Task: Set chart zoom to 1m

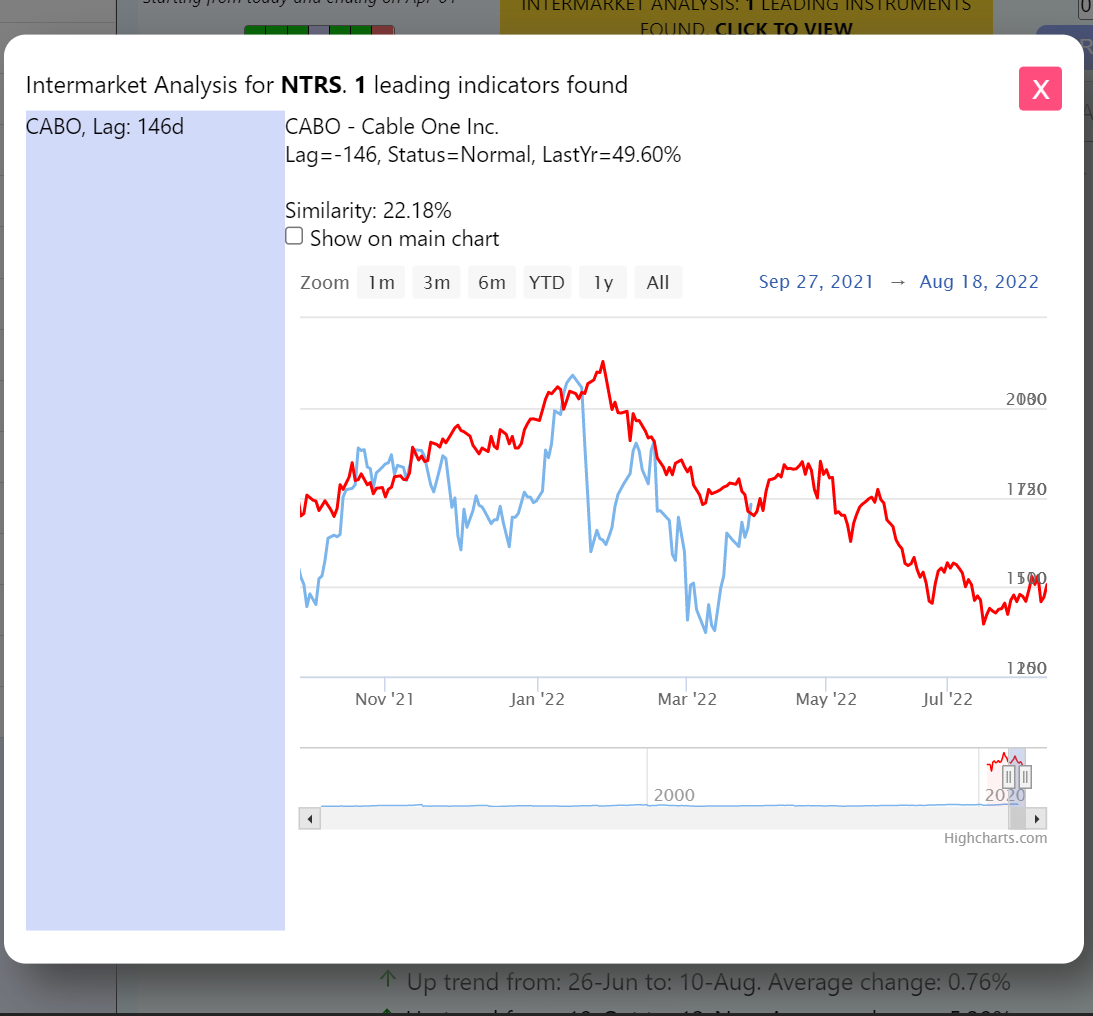Action: click(381, 283)
